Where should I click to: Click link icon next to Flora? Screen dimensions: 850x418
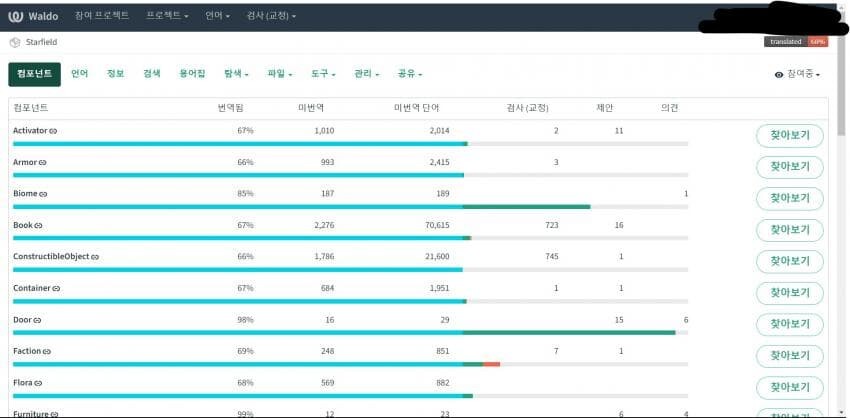(x=38, y=383)
